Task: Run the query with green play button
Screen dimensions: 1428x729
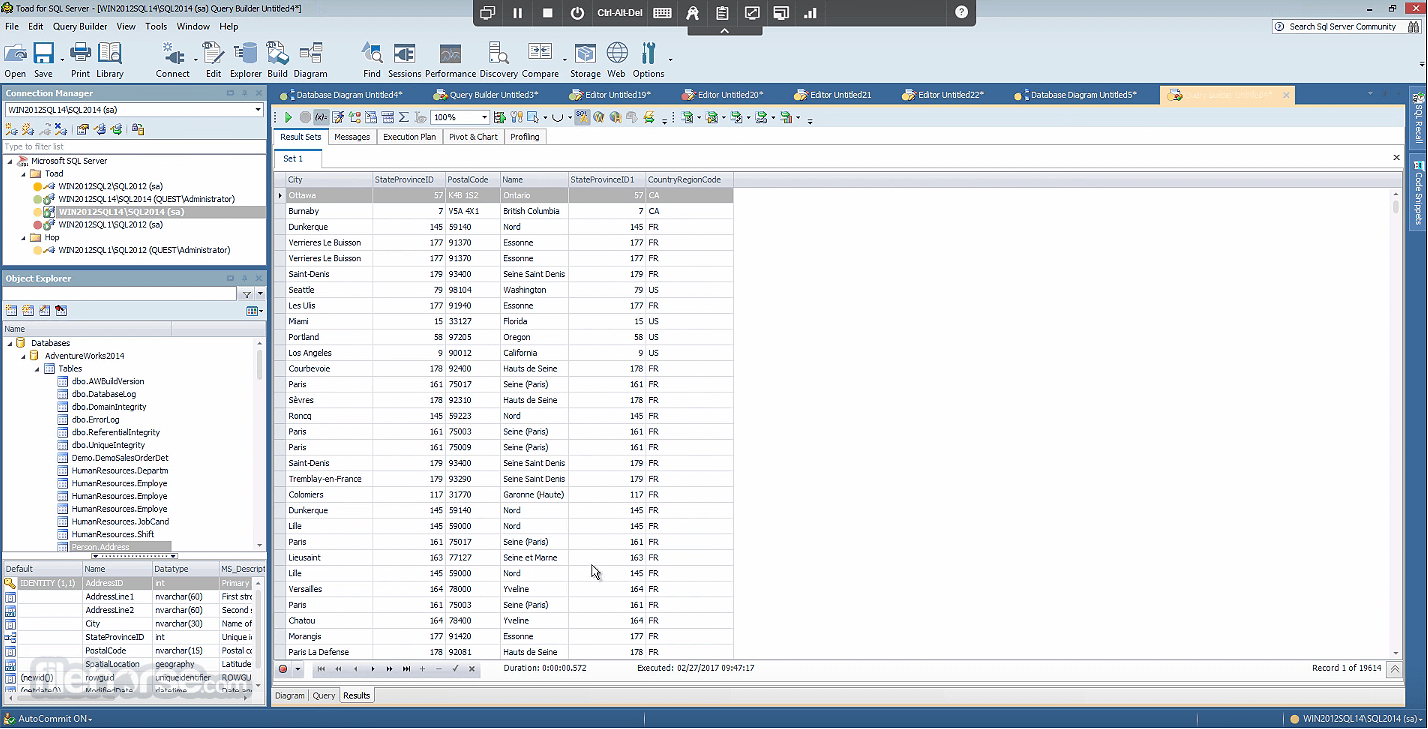Action: (289, 118)
